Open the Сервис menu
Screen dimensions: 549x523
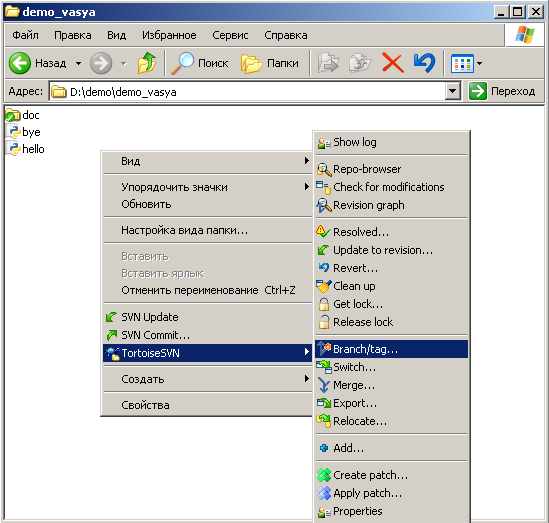230,35
